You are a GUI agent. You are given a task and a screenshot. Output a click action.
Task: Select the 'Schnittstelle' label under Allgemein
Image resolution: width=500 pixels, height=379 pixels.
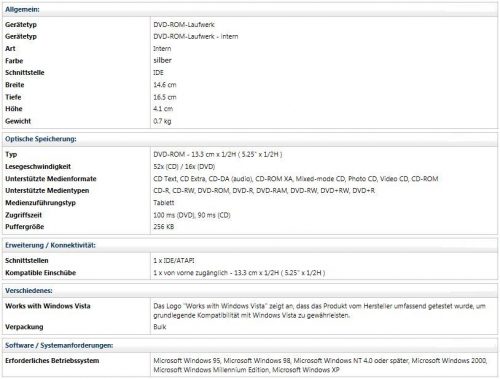[x=25, y=73]
